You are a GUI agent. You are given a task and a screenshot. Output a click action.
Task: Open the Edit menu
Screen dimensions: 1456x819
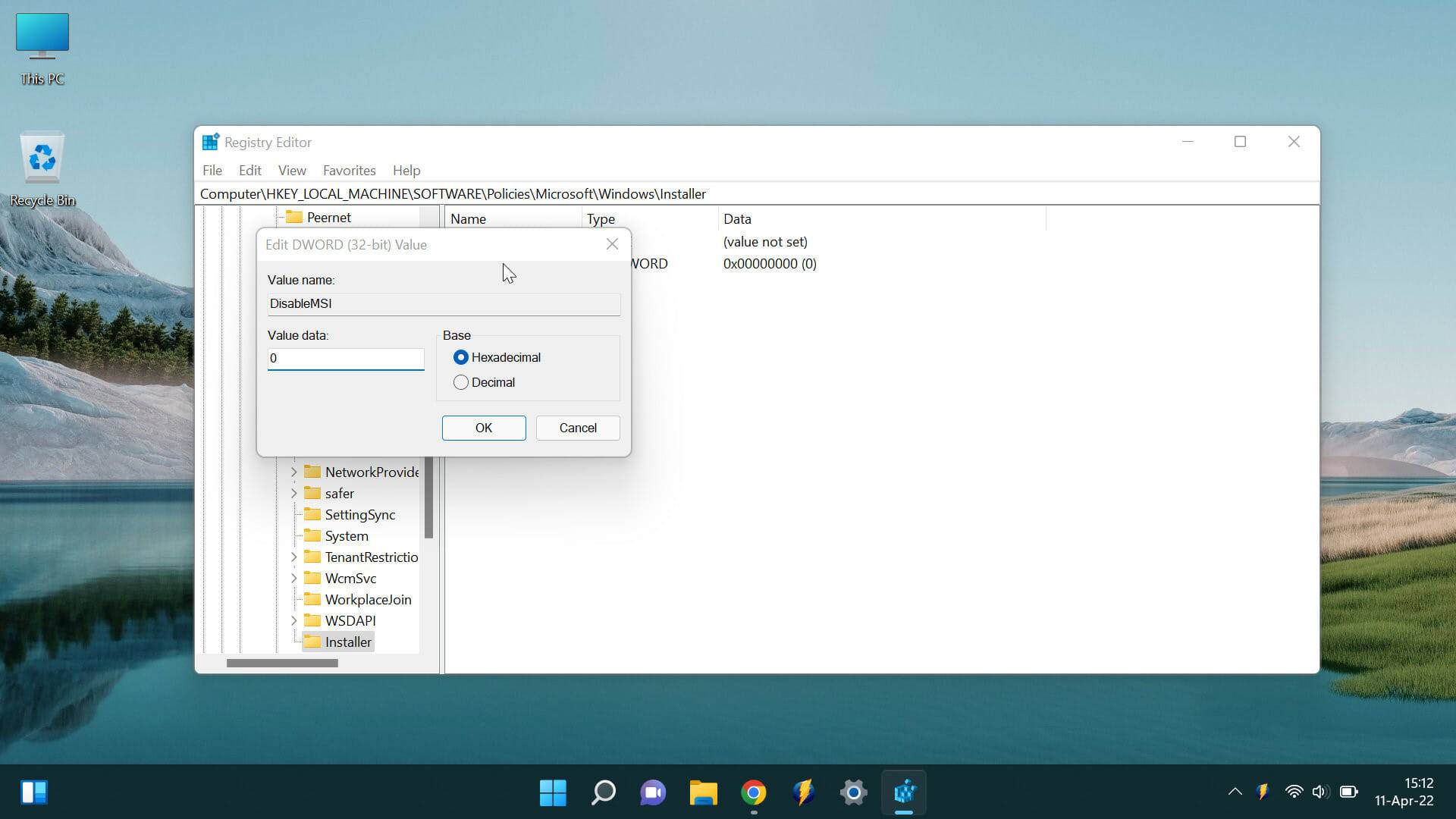249,171
